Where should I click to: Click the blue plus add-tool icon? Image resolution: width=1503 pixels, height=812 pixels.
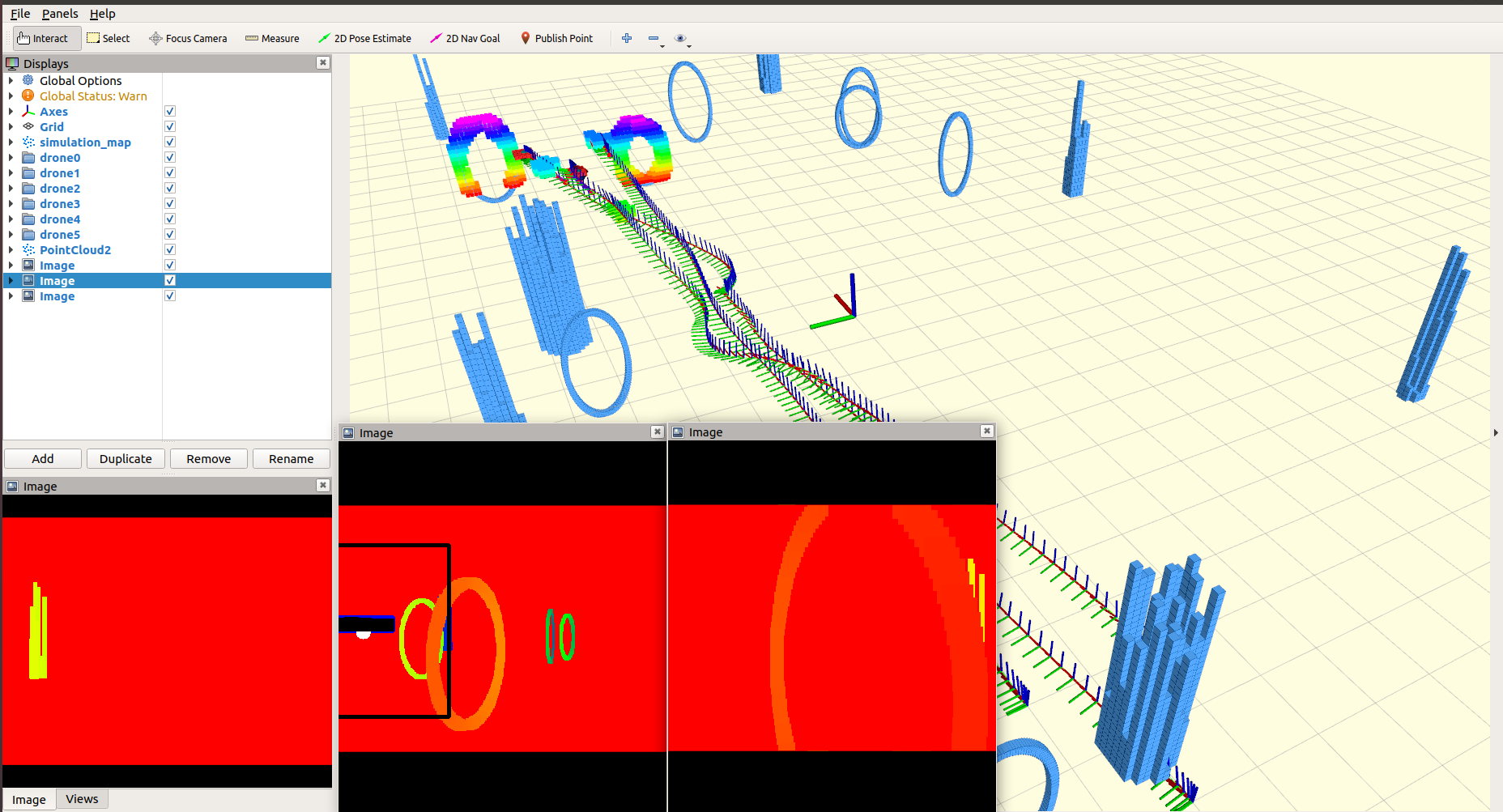point(627,38)
